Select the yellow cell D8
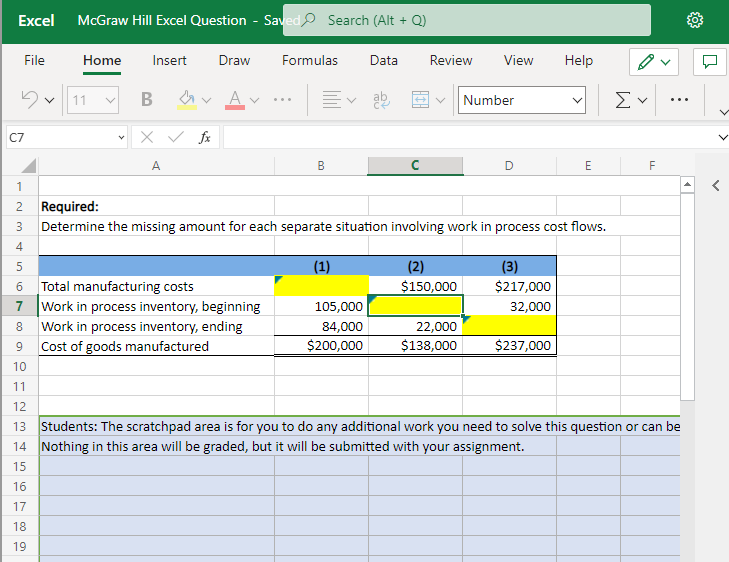Image resolution: width=729 pixels, height=562 pixels. [509, 326]
